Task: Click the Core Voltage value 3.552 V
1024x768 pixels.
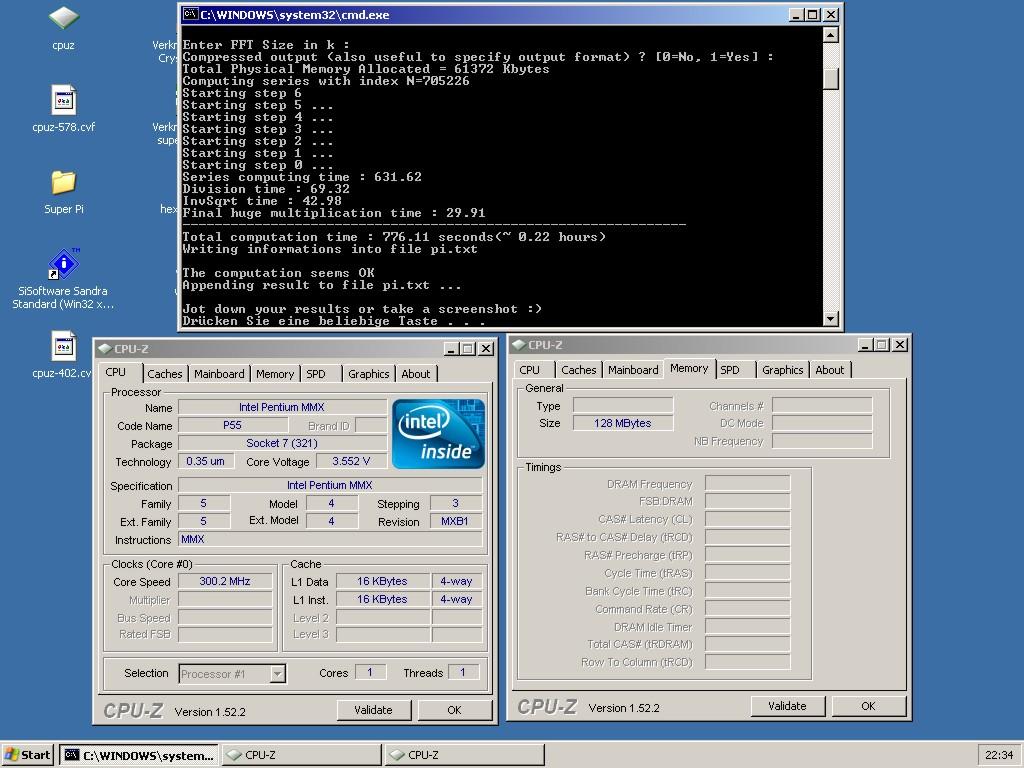Action: [x=351, y=462]
